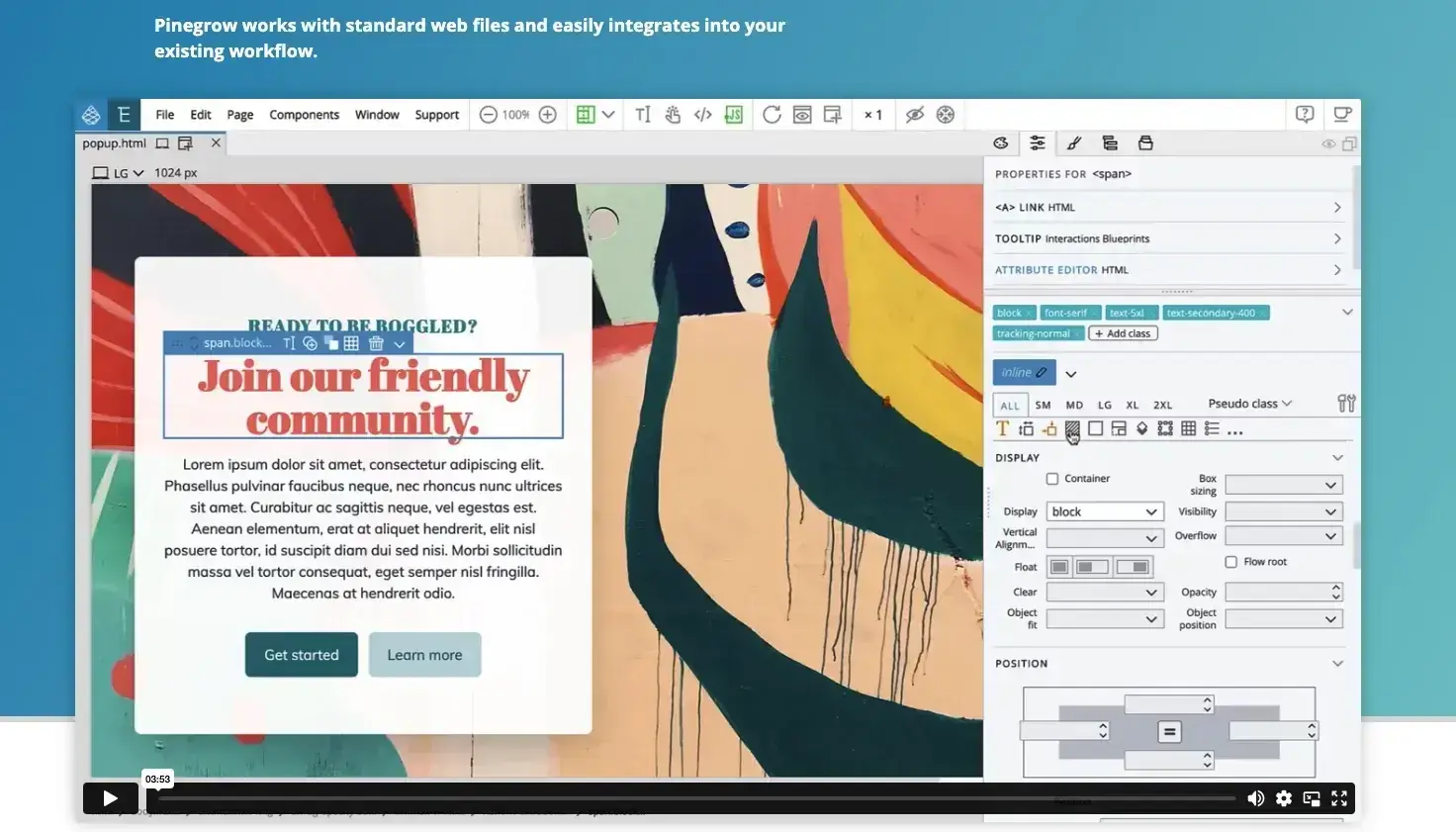Open the Box sizing dropdown

pos(1284,485)
